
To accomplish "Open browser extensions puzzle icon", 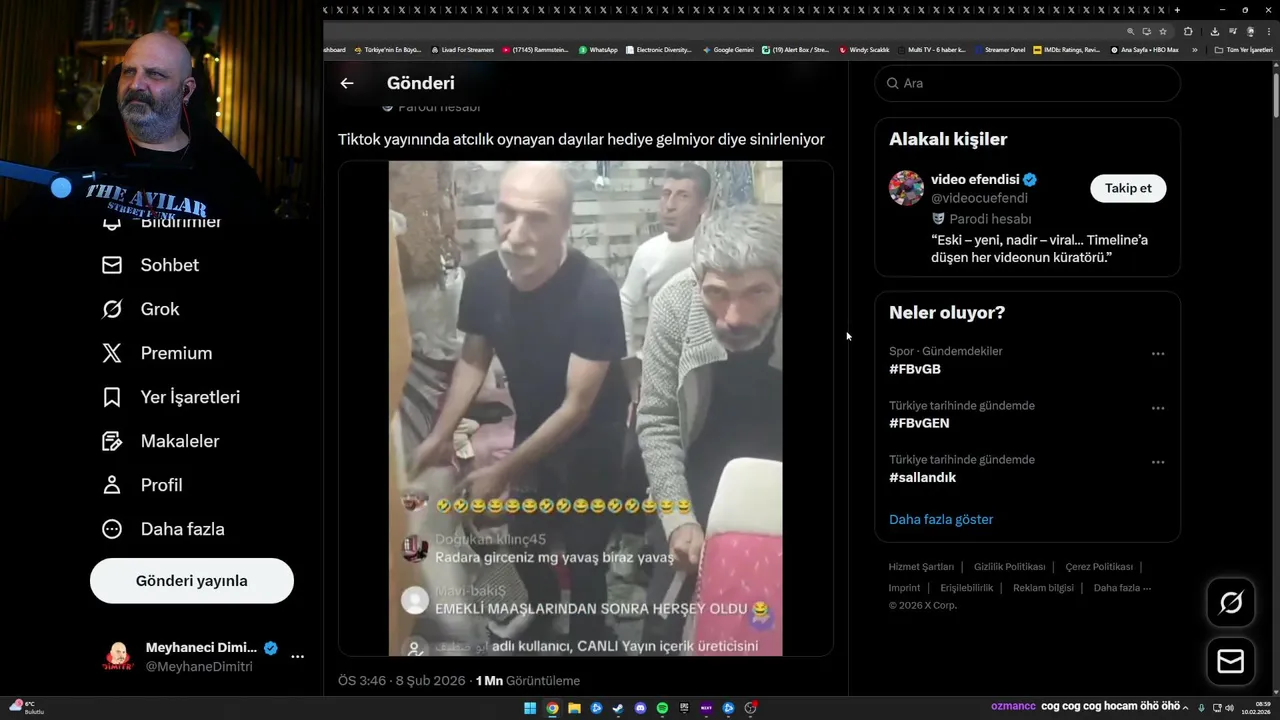I will coord(1188,31).
